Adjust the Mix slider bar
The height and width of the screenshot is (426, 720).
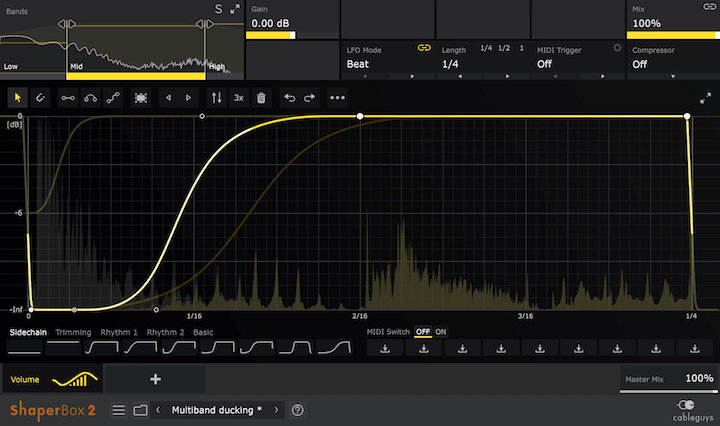click(673, 35)
